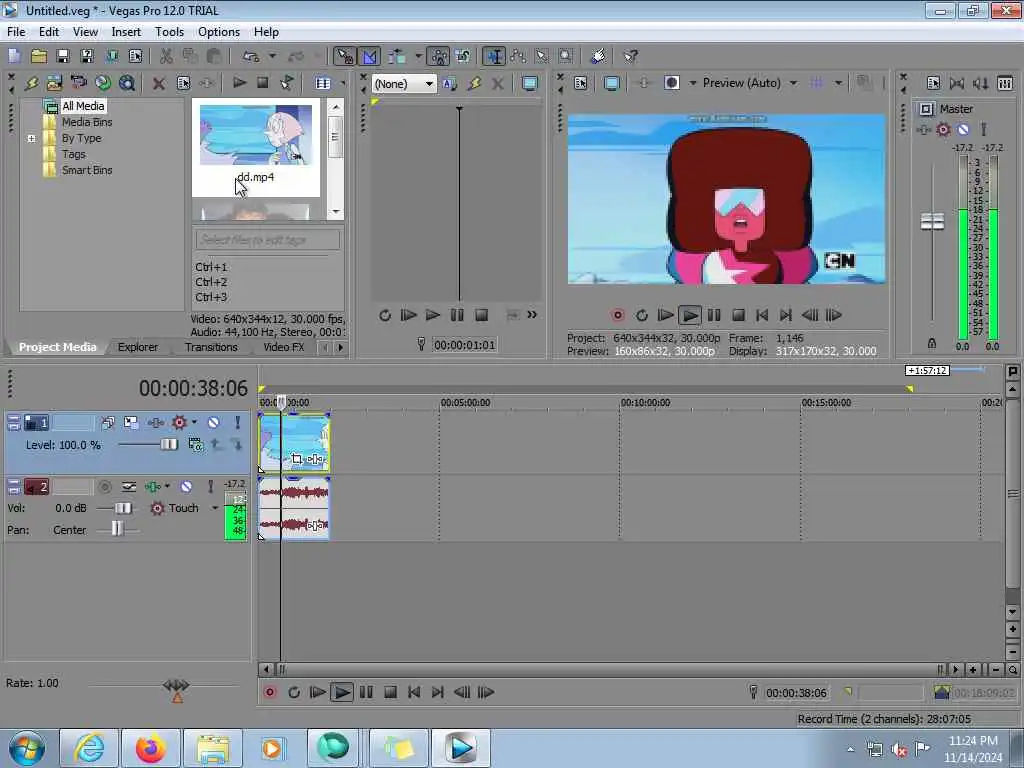The height and width of the screenshot is (768, 1024).
Task: Open the Tools menu
Action: coord(169,31)
